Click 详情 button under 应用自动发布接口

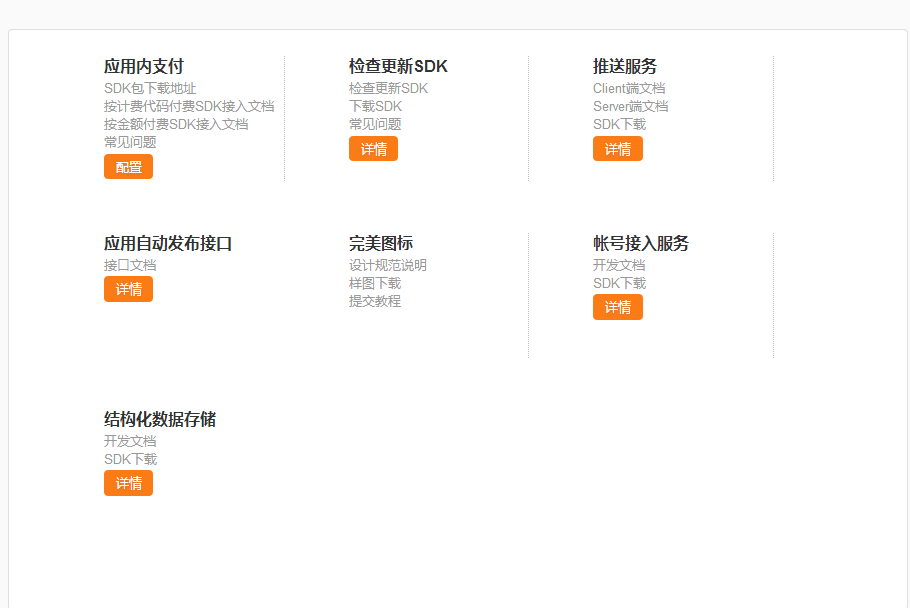(128, 289)
